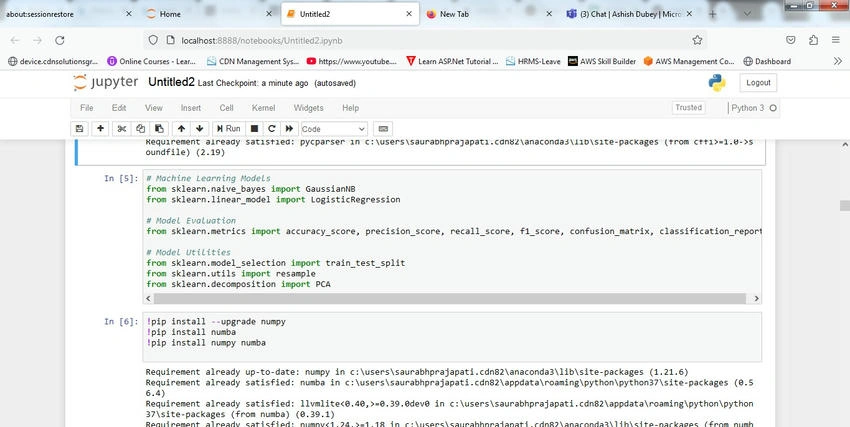
Task: Click the Python logo icon
Action: (717, 83)
